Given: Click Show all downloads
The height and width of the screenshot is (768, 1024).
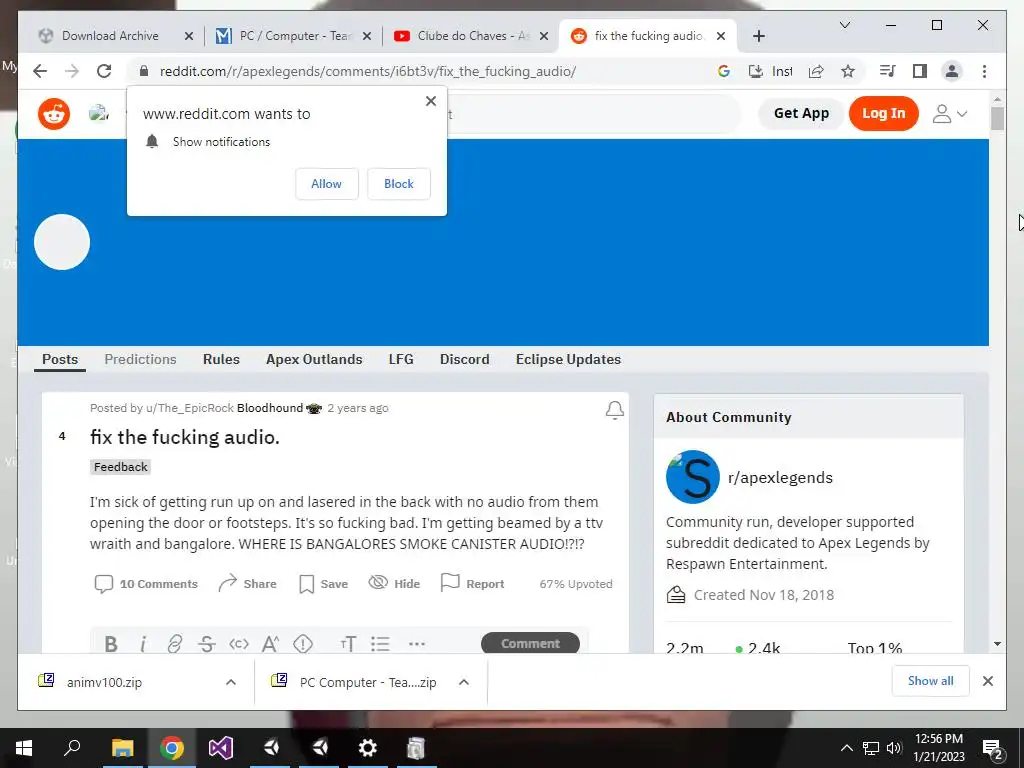Looking at the screenshot, I should 931,681.
